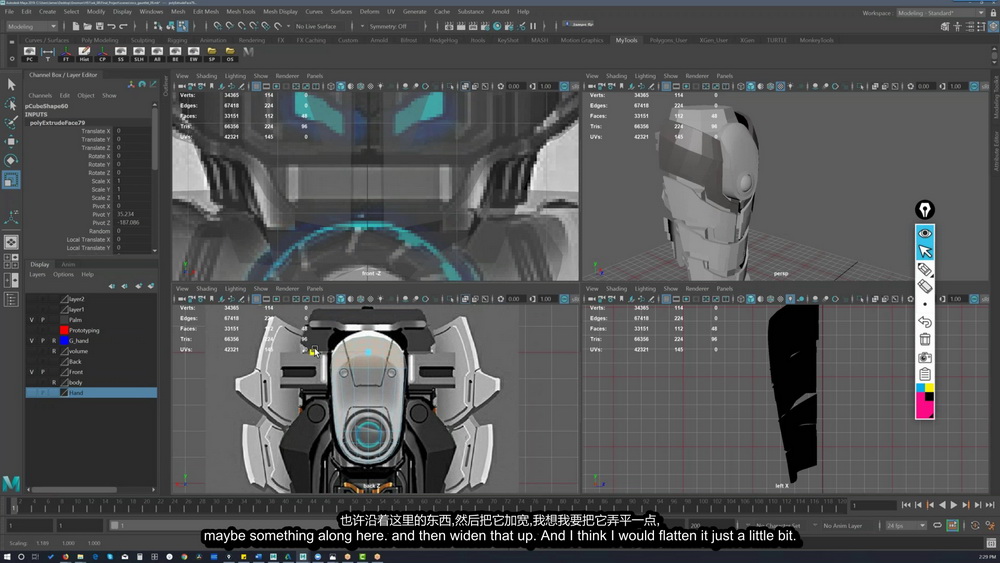This screenshot has height=563, width=1000.
Task: Open a scene with the folder icon
Action: coord(87,26)
